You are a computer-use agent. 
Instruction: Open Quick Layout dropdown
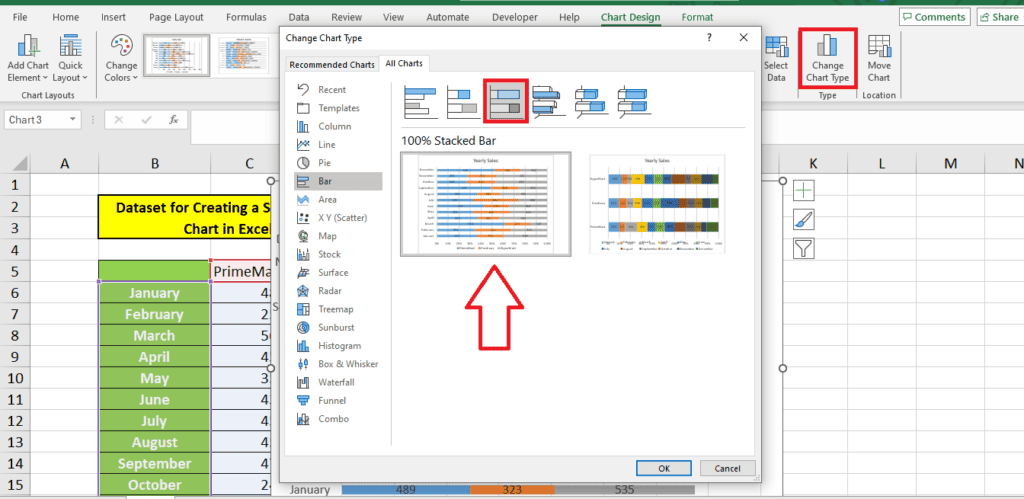click(70, 59)
